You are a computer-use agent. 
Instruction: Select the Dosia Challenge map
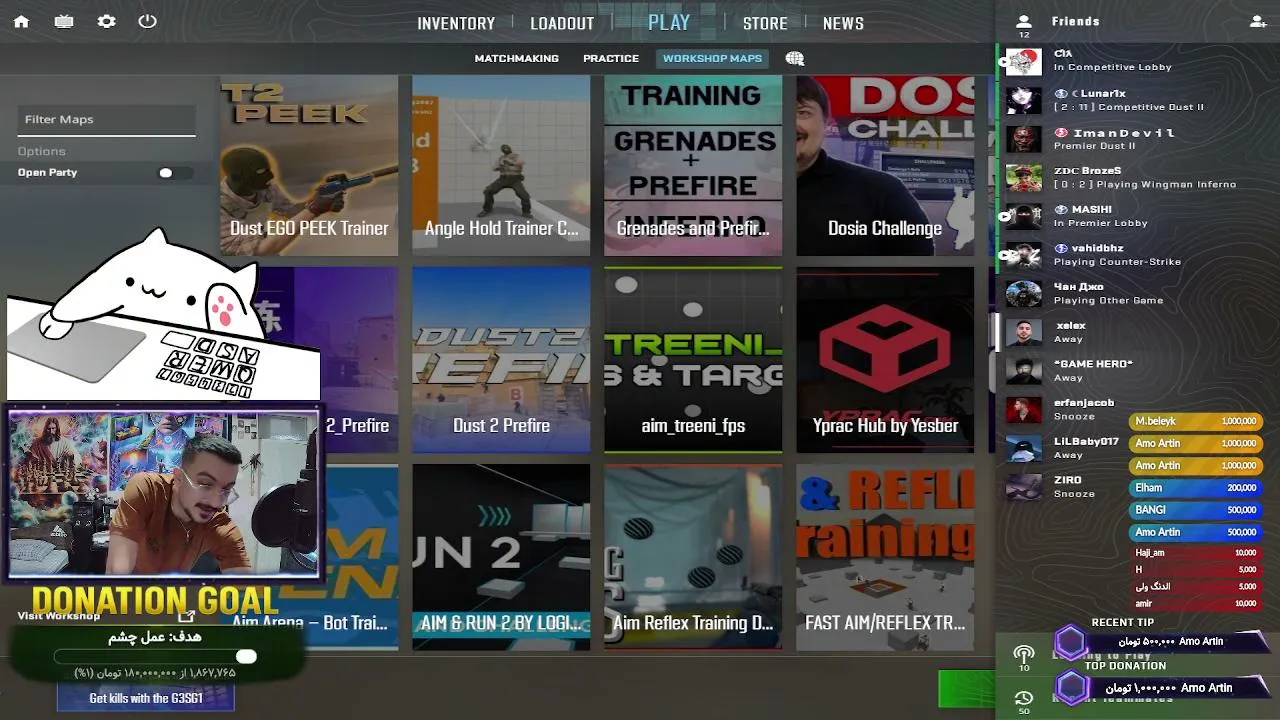885,166
